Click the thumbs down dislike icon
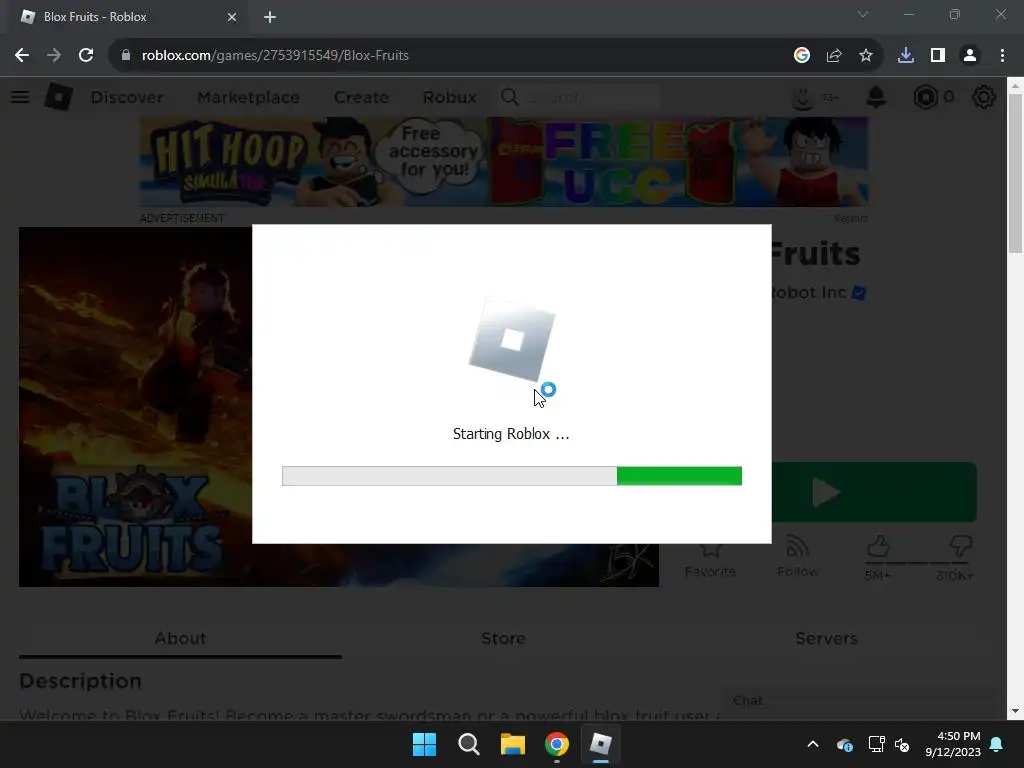Screen dimensions: 1024x768 (x=961, y=546)
